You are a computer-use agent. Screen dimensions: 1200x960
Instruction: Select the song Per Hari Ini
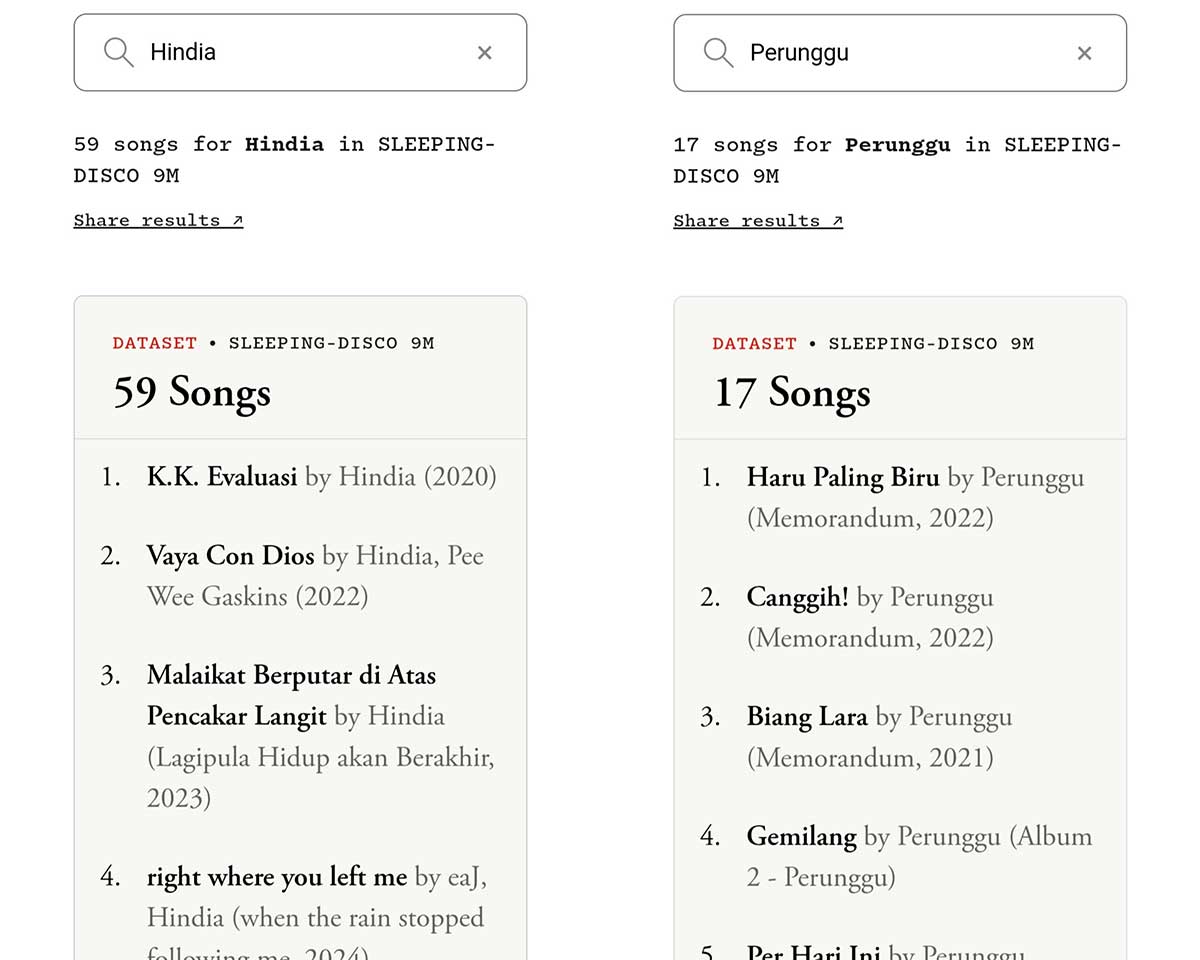point(813,952)
